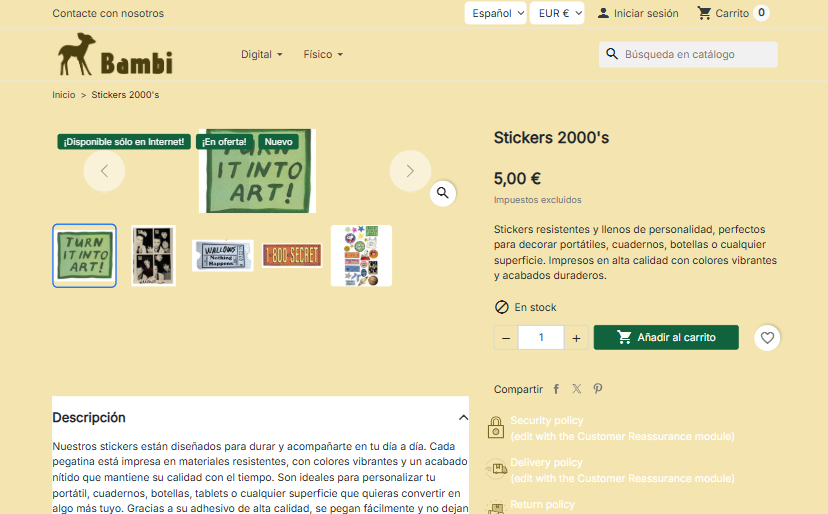Click the Security policy padlock icon

(x=496, y=427)
